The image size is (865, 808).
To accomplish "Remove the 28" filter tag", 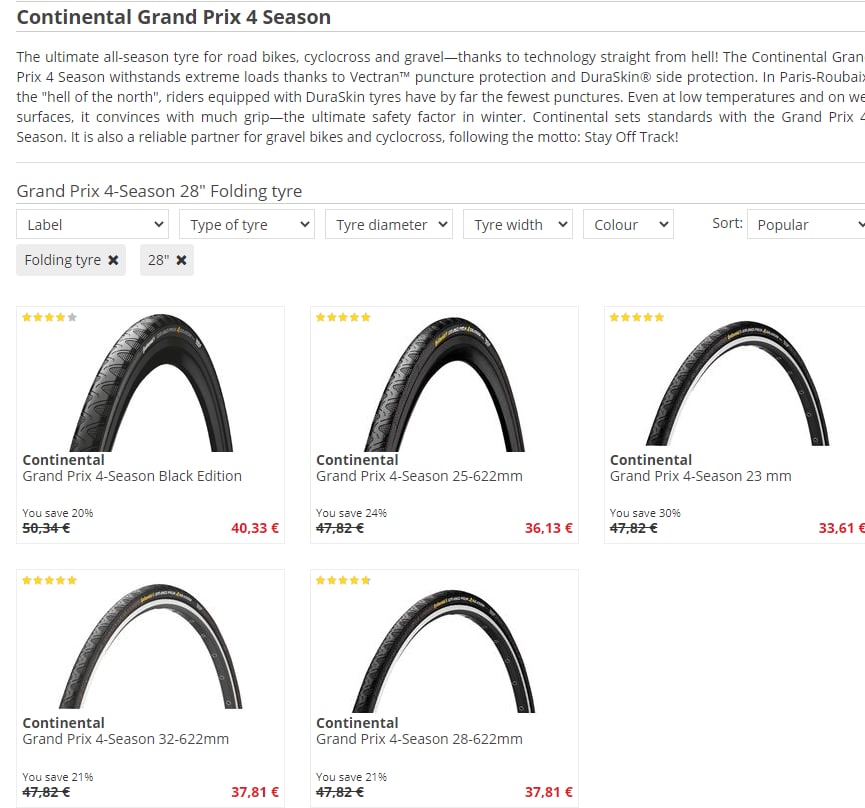I will [x=181, y=260].
